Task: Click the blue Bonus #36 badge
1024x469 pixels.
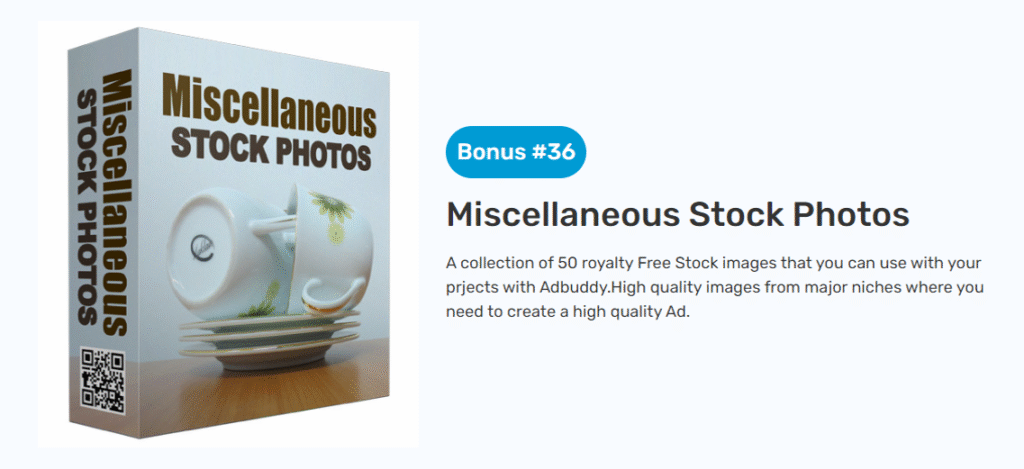Action: (x=516, y=152)
